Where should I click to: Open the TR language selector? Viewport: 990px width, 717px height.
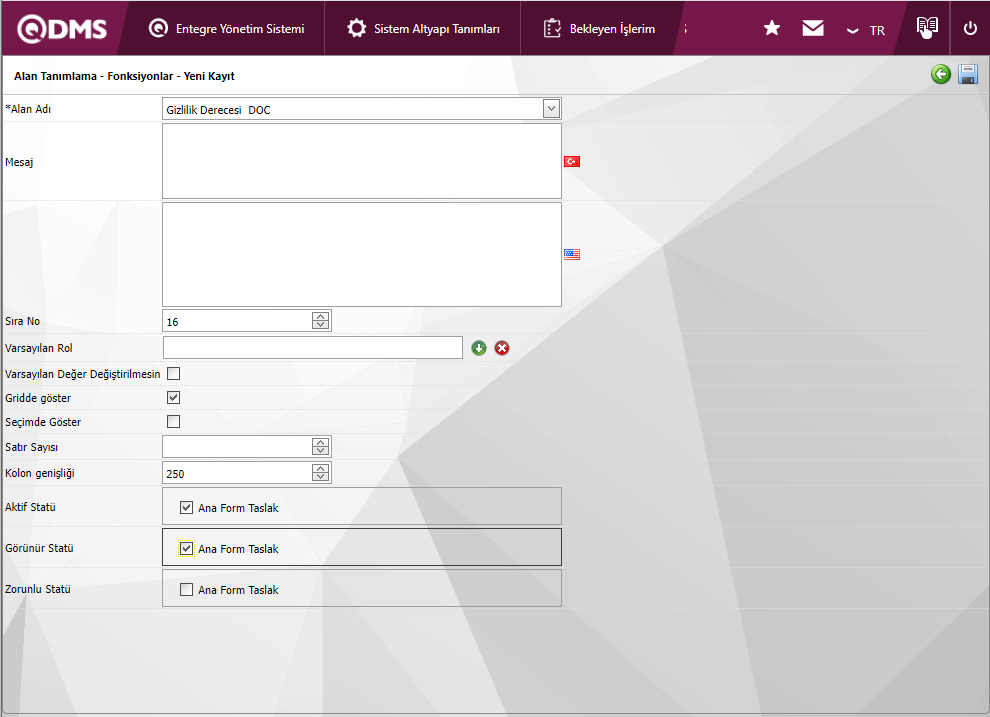pos(866,30)
